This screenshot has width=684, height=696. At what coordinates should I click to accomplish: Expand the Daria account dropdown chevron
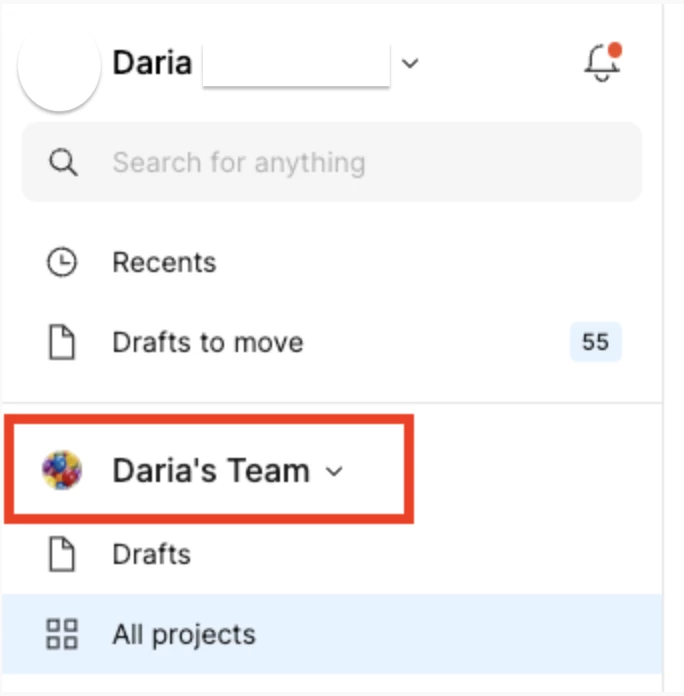click(x=410, y=63)
